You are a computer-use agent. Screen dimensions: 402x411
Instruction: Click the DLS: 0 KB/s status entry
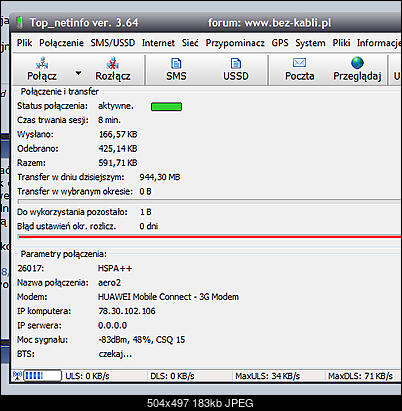[x=172, y=376]
